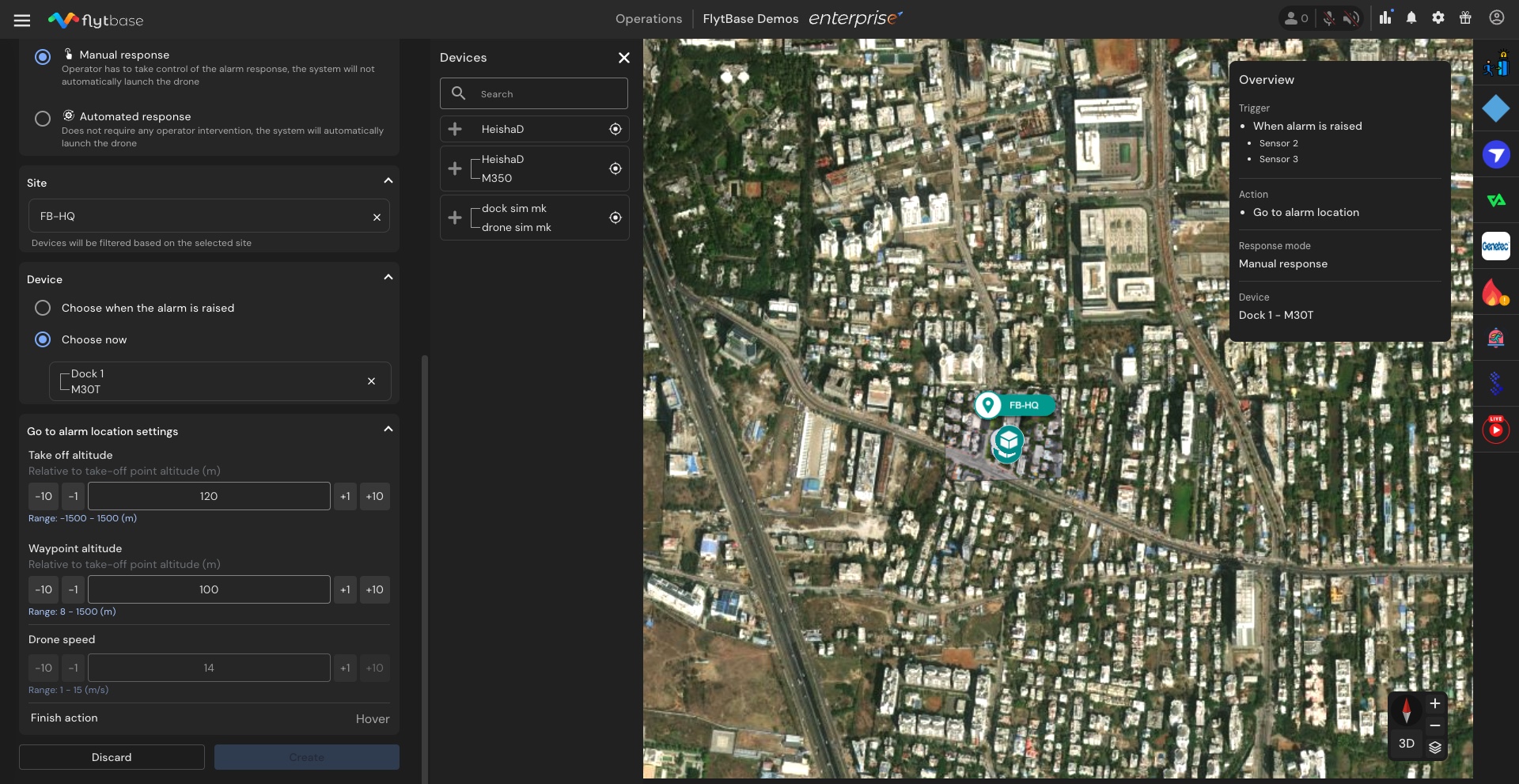The width and height of the screenshot is (1519, 784).
Task: Collapse the Device section
Action: coord(388,278)
